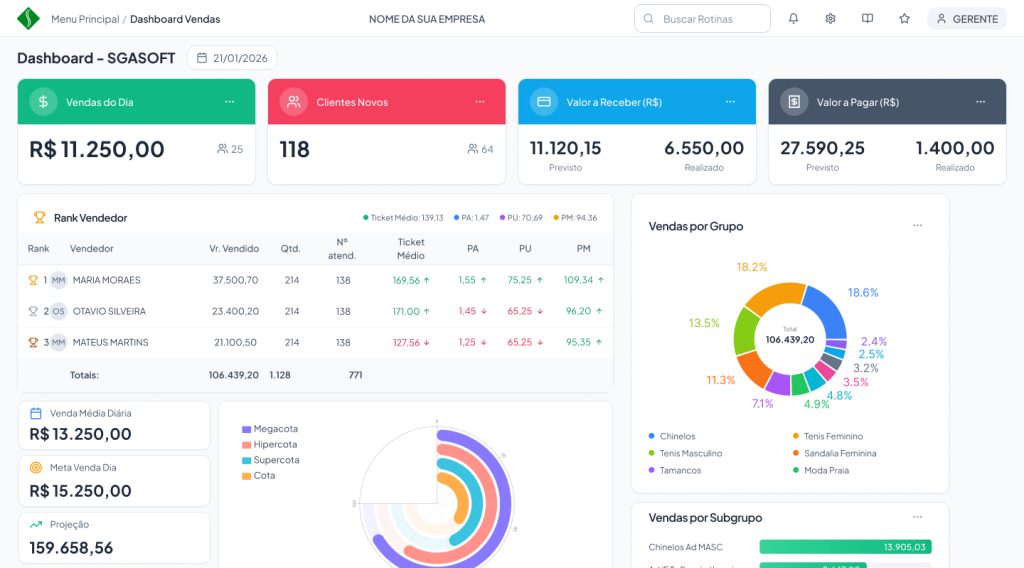The height and width of the screenshot is (568, 1024).
Task: Click the Valor a Pagar receipt icon
Action: point(794,102)
